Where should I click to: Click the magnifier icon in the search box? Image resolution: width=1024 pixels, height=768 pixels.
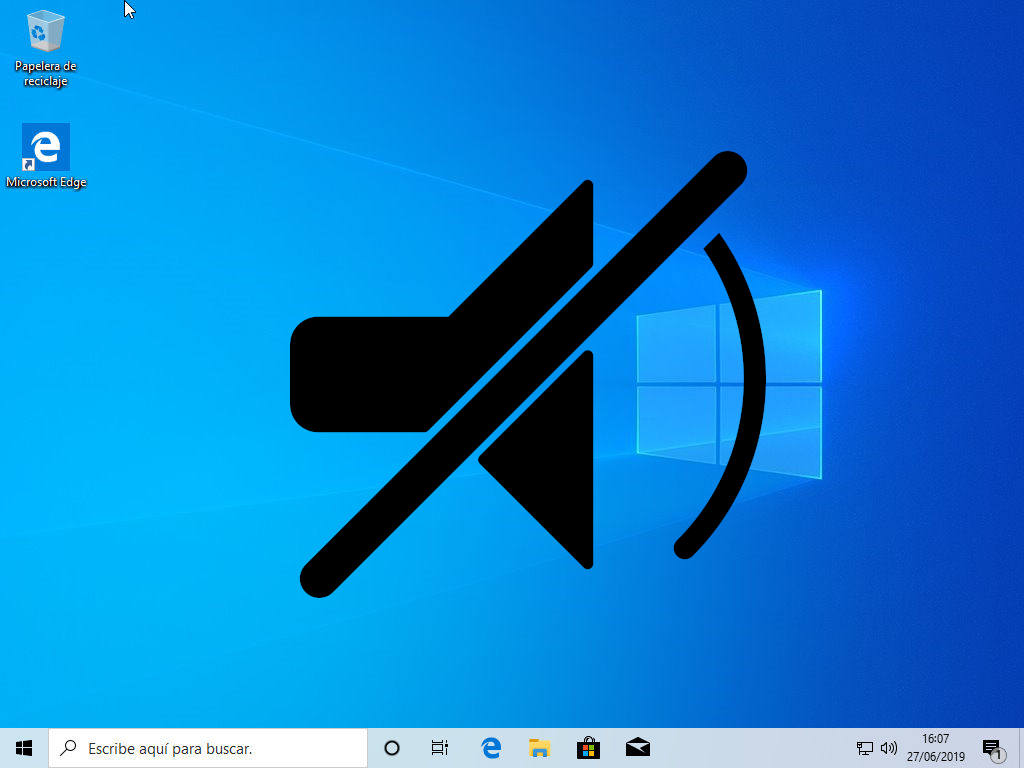tap(68, 747)
